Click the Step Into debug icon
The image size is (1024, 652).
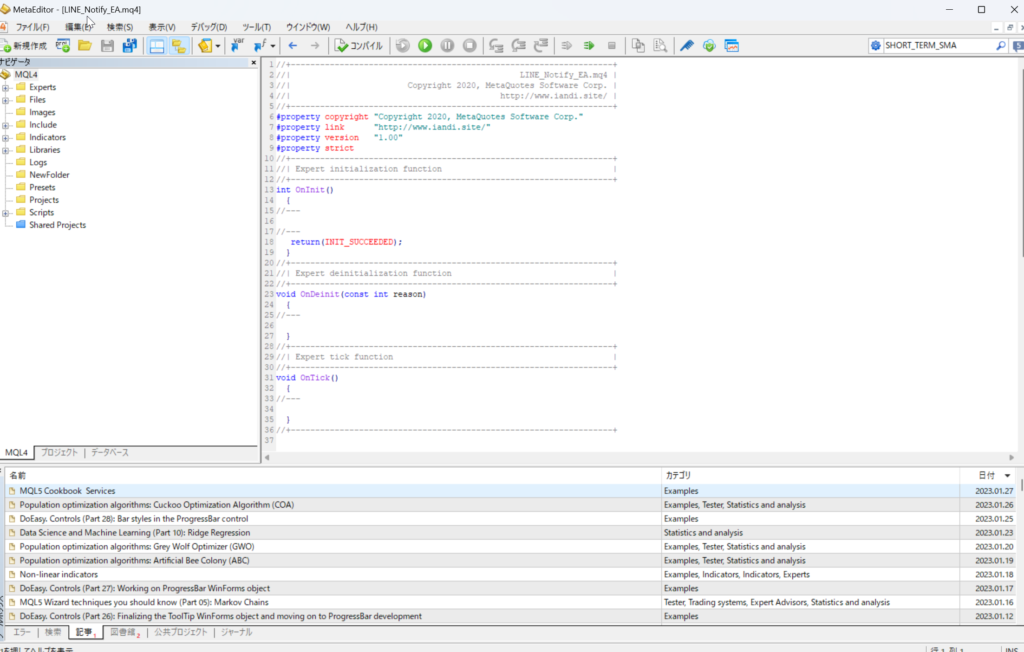[x=496, y=46]
